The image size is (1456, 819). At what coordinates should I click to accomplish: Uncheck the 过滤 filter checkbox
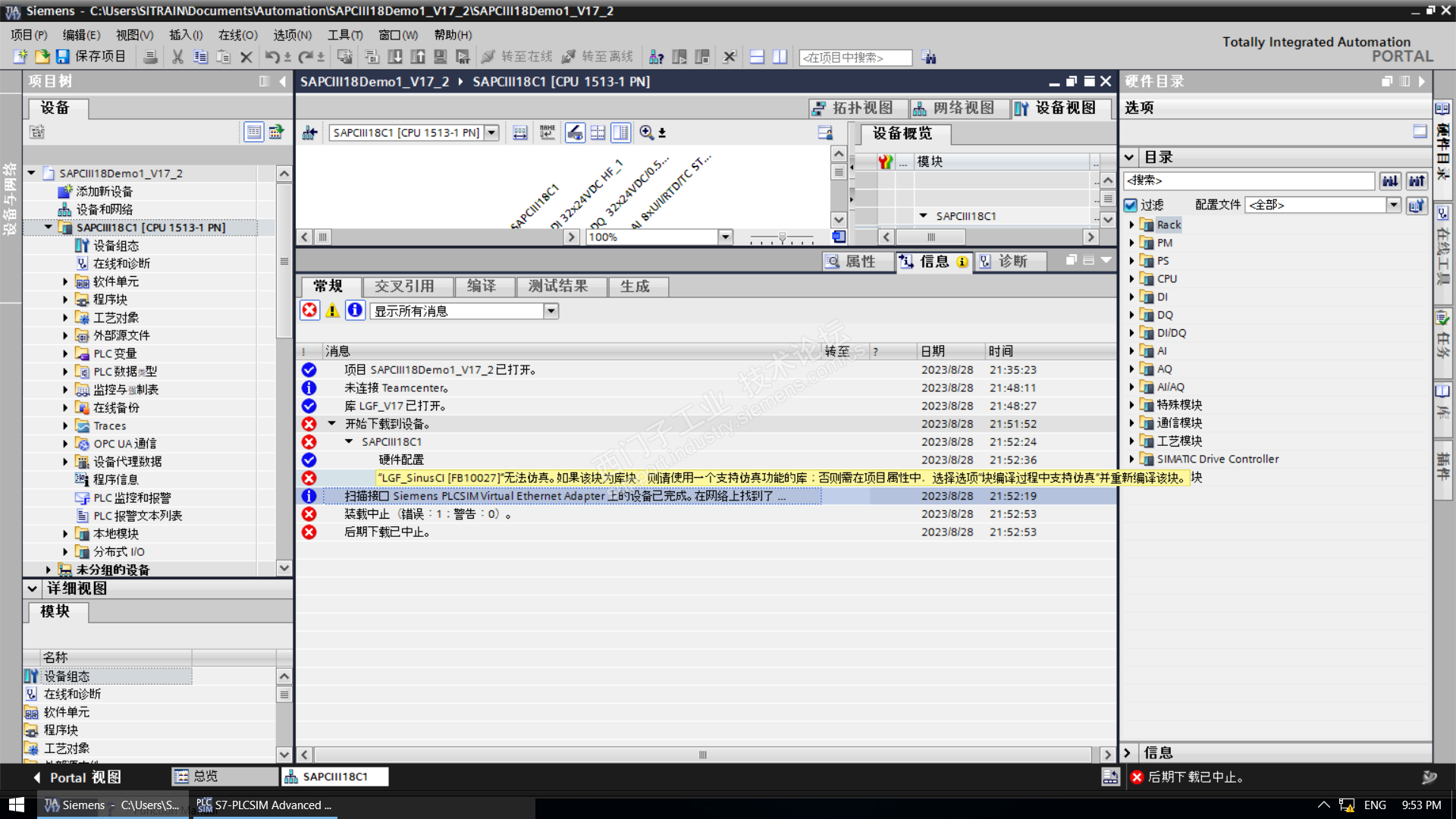(x=1131, y=205)
